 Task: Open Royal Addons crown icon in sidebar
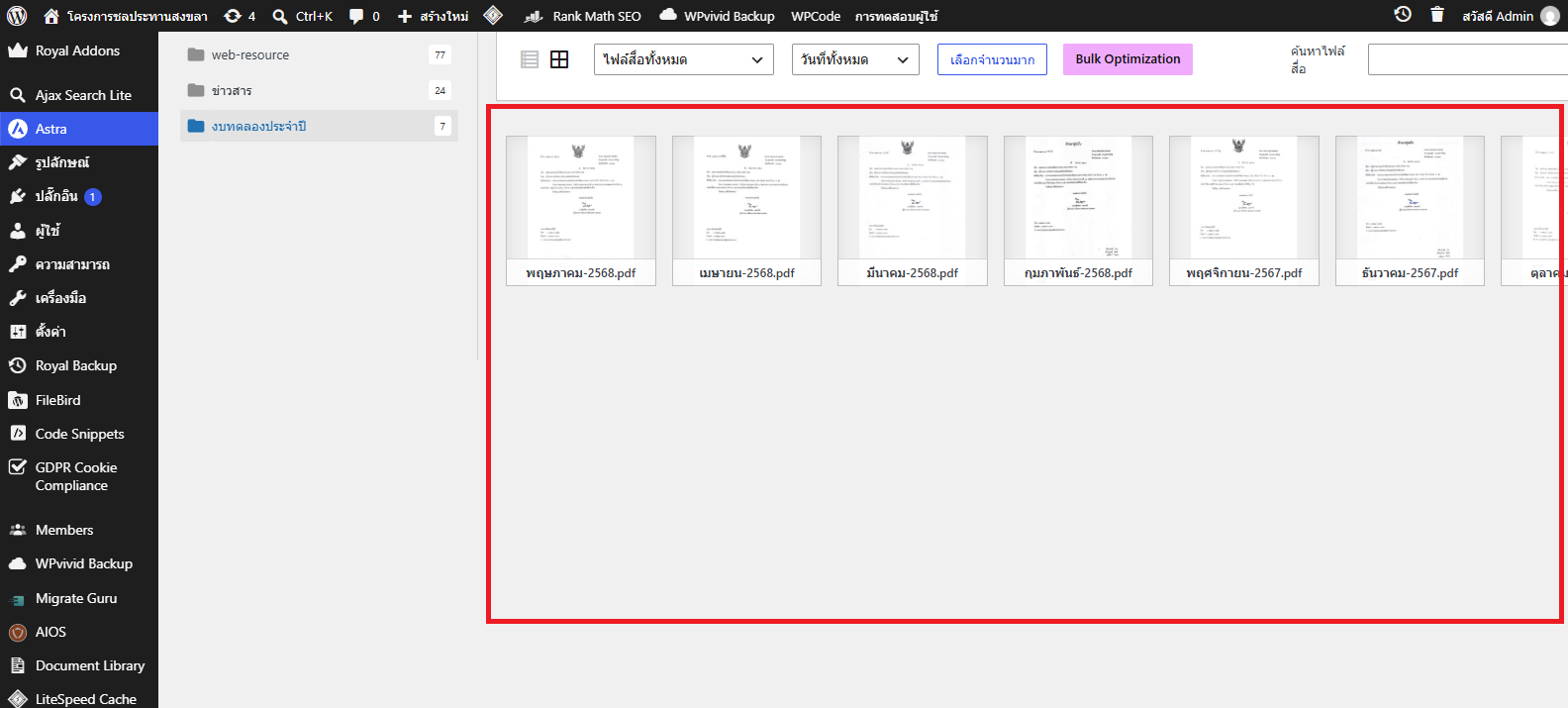(17, 51)
